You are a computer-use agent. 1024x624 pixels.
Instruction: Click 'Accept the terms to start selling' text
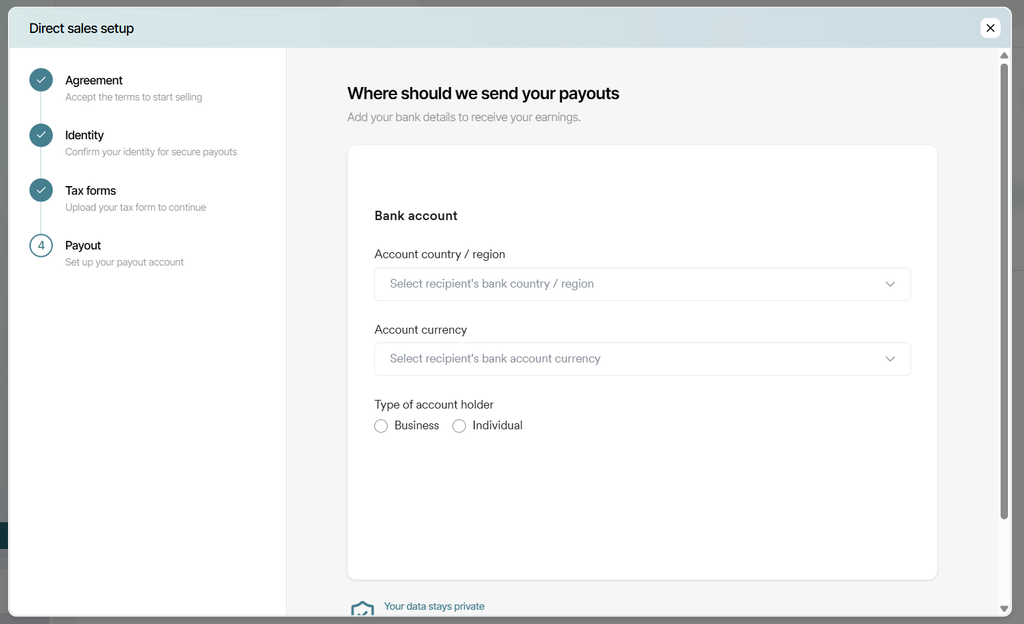coord(133,97)
